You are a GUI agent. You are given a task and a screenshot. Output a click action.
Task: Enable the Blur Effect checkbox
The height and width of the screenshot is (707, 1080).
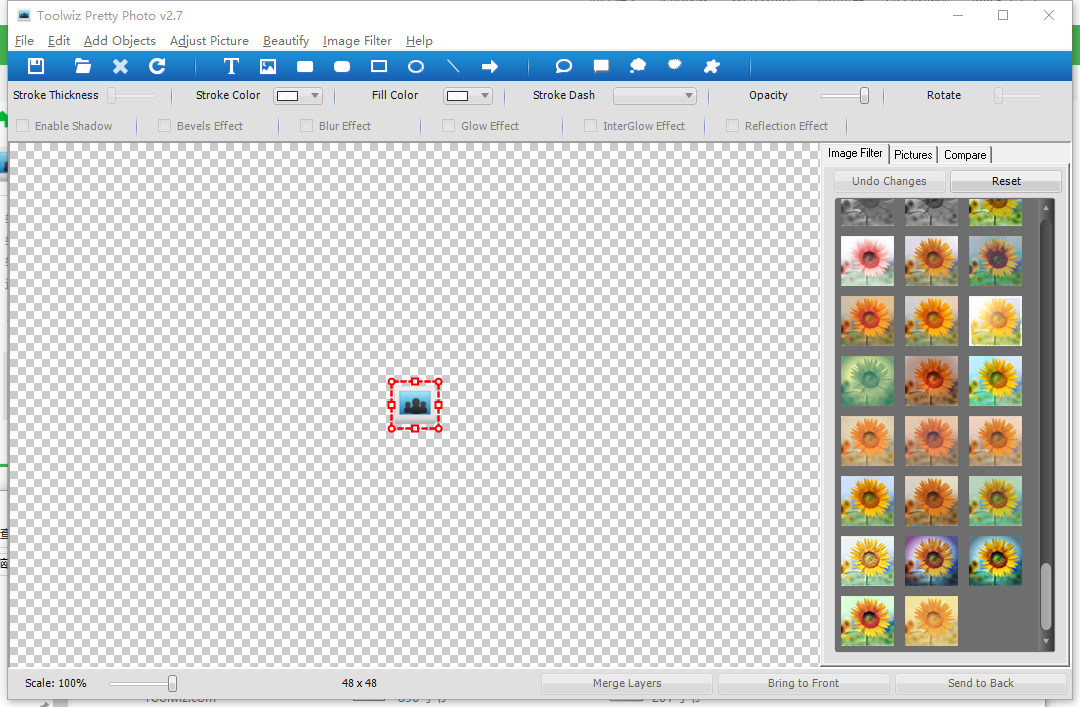306,126
